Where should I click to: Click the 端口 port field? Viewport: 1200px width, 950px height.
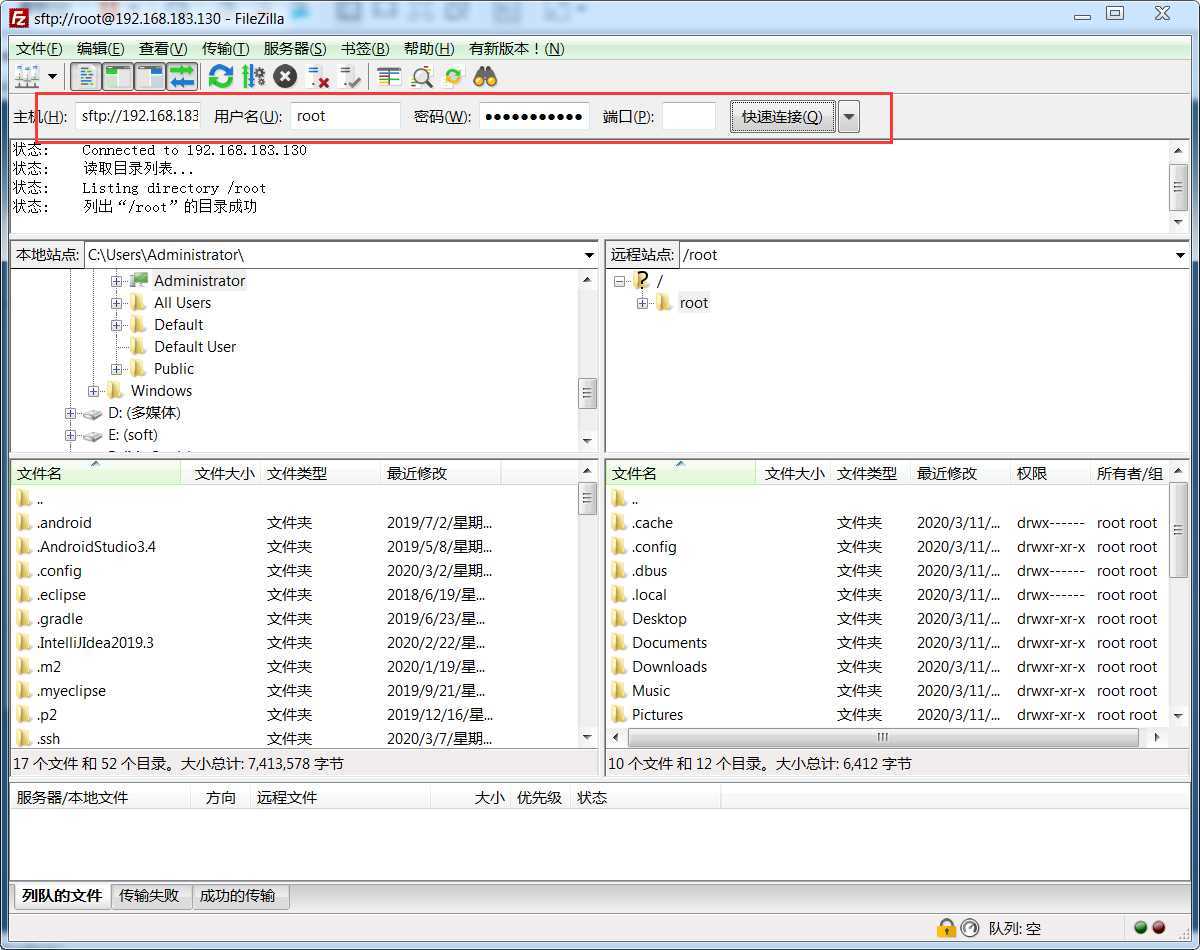(x=689, y=116)
